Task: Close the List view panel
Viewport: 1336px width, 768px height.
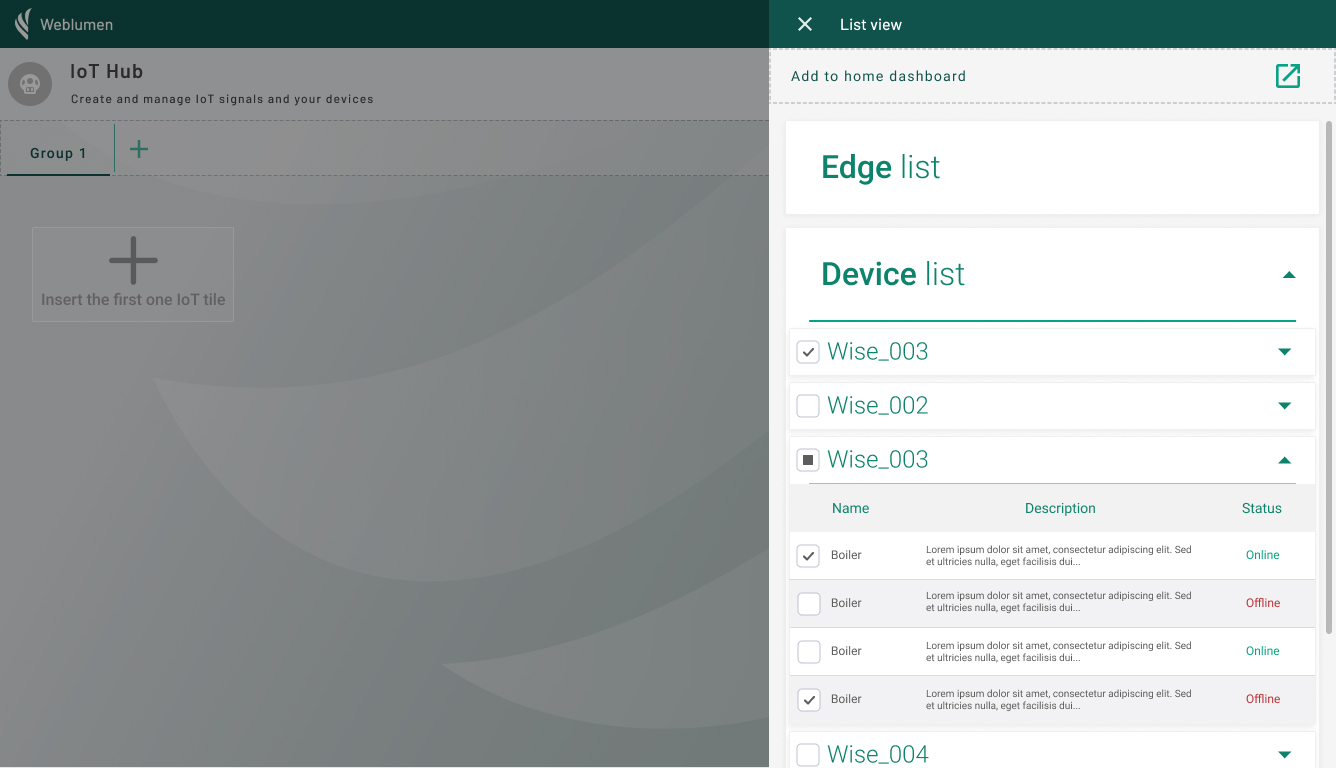Action: (805, 24)
